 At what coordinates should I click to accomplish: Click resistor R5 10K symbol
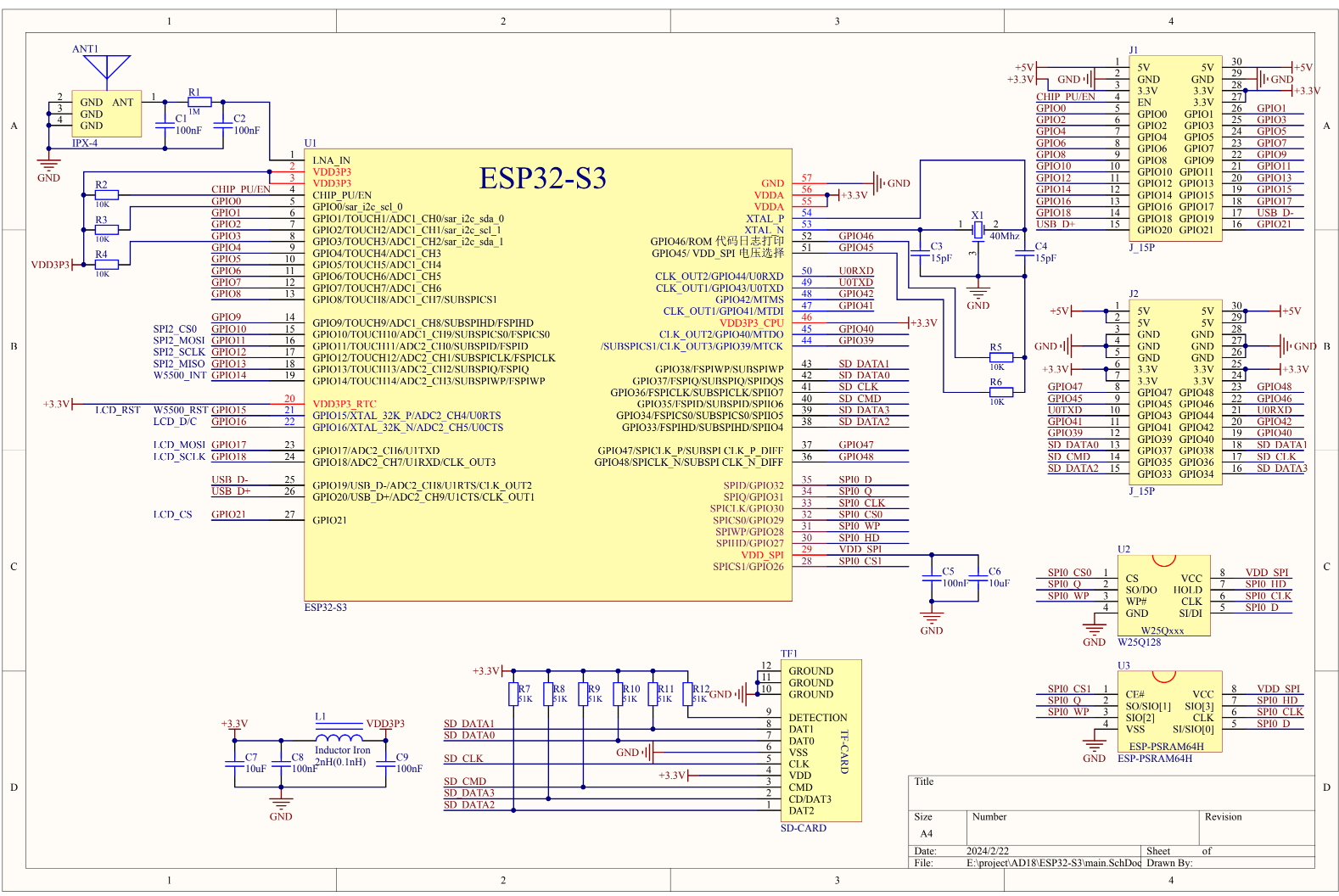pyautogui.click(x=1002, y=357)
